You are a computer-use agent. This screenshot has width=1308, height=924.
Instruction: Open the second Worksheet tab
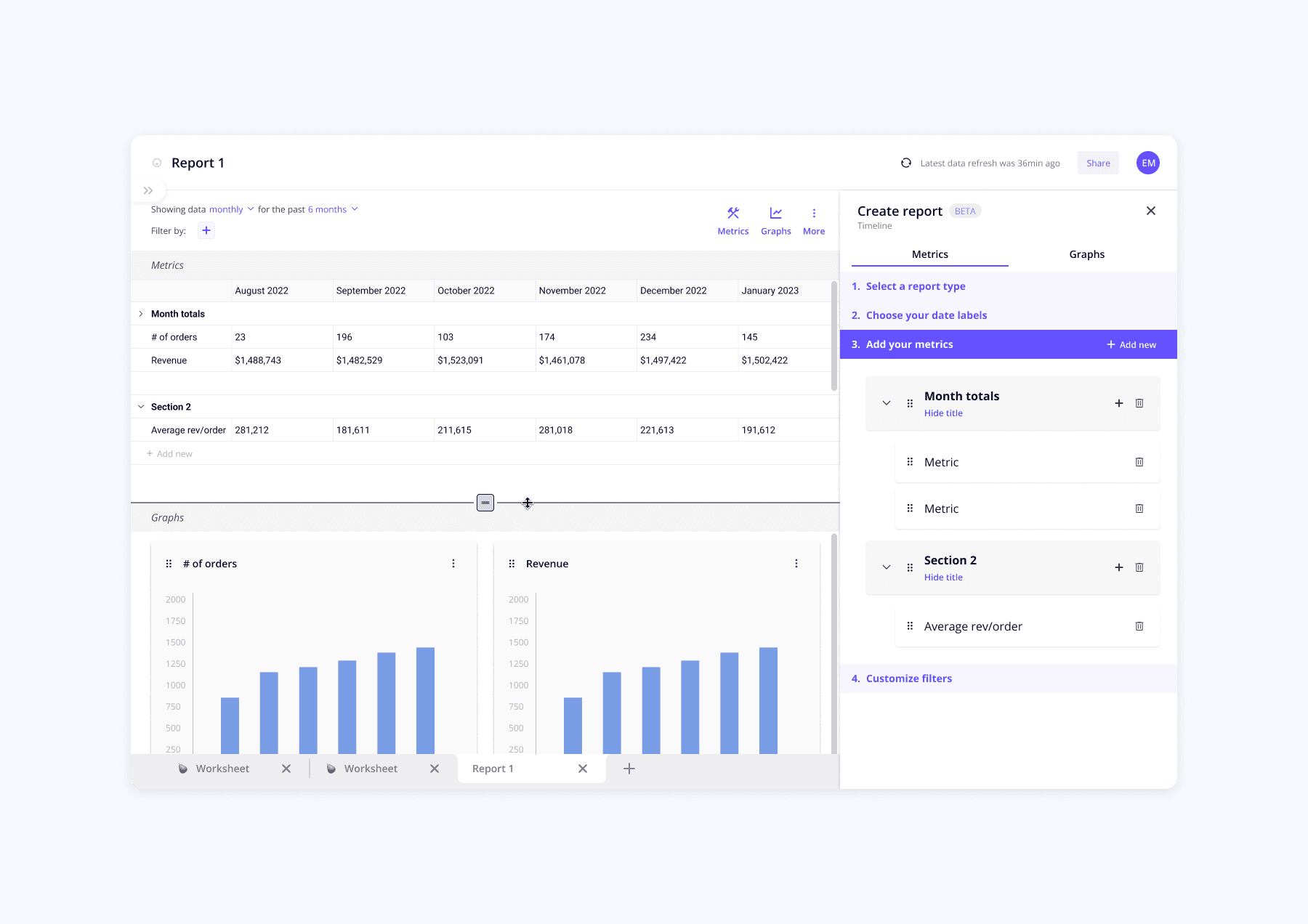click(x=371, y=769)
